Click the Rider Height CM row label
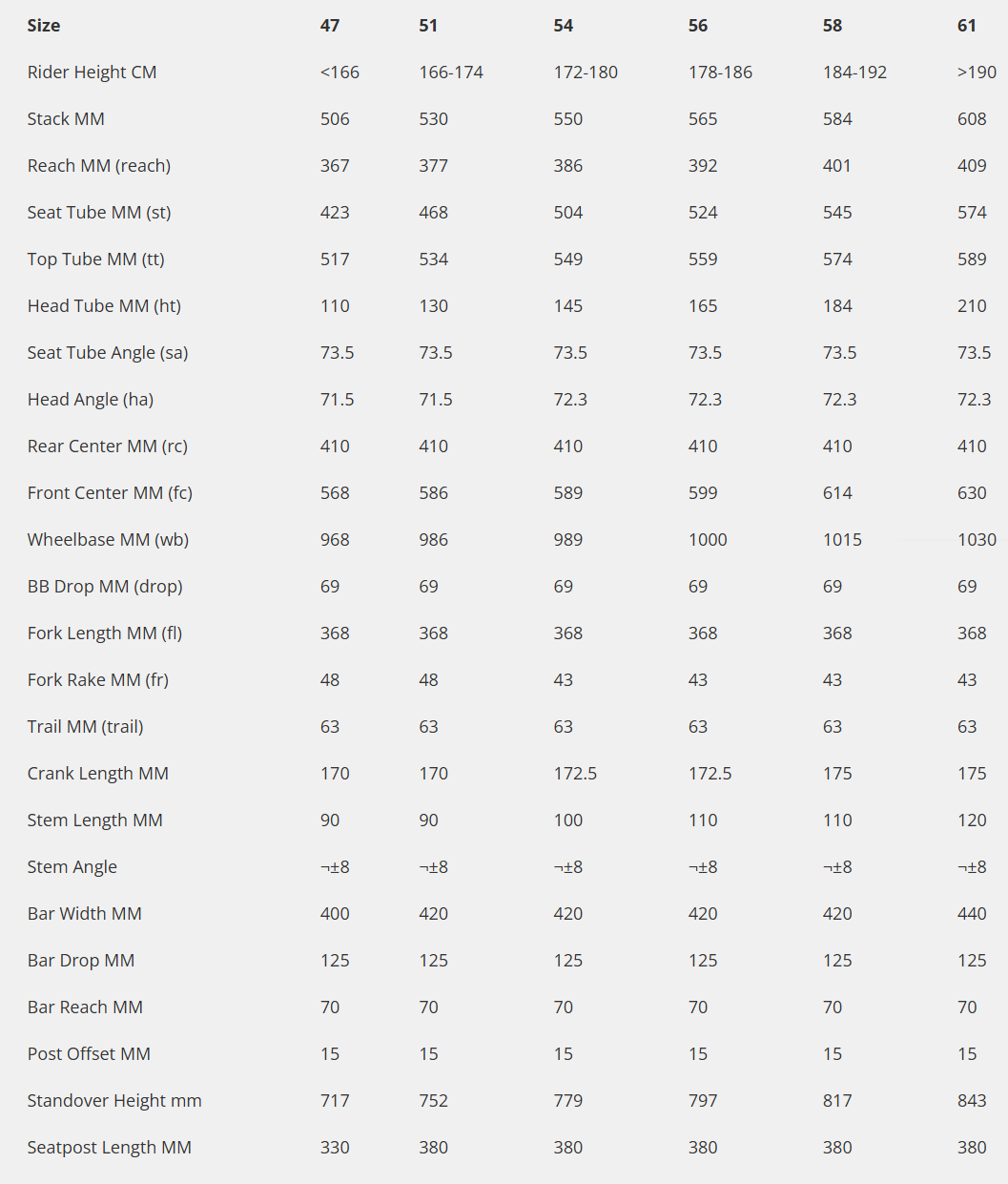1008x1184 pixels. point(92,73)
